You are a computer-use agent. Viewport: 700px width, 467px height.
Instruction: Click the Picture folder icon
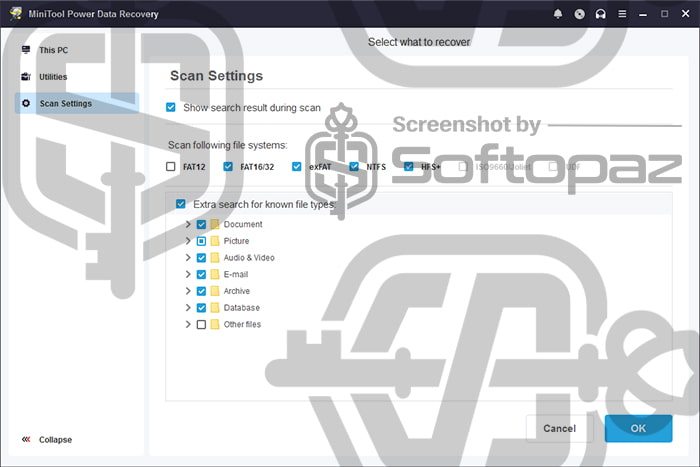[215, 241]
